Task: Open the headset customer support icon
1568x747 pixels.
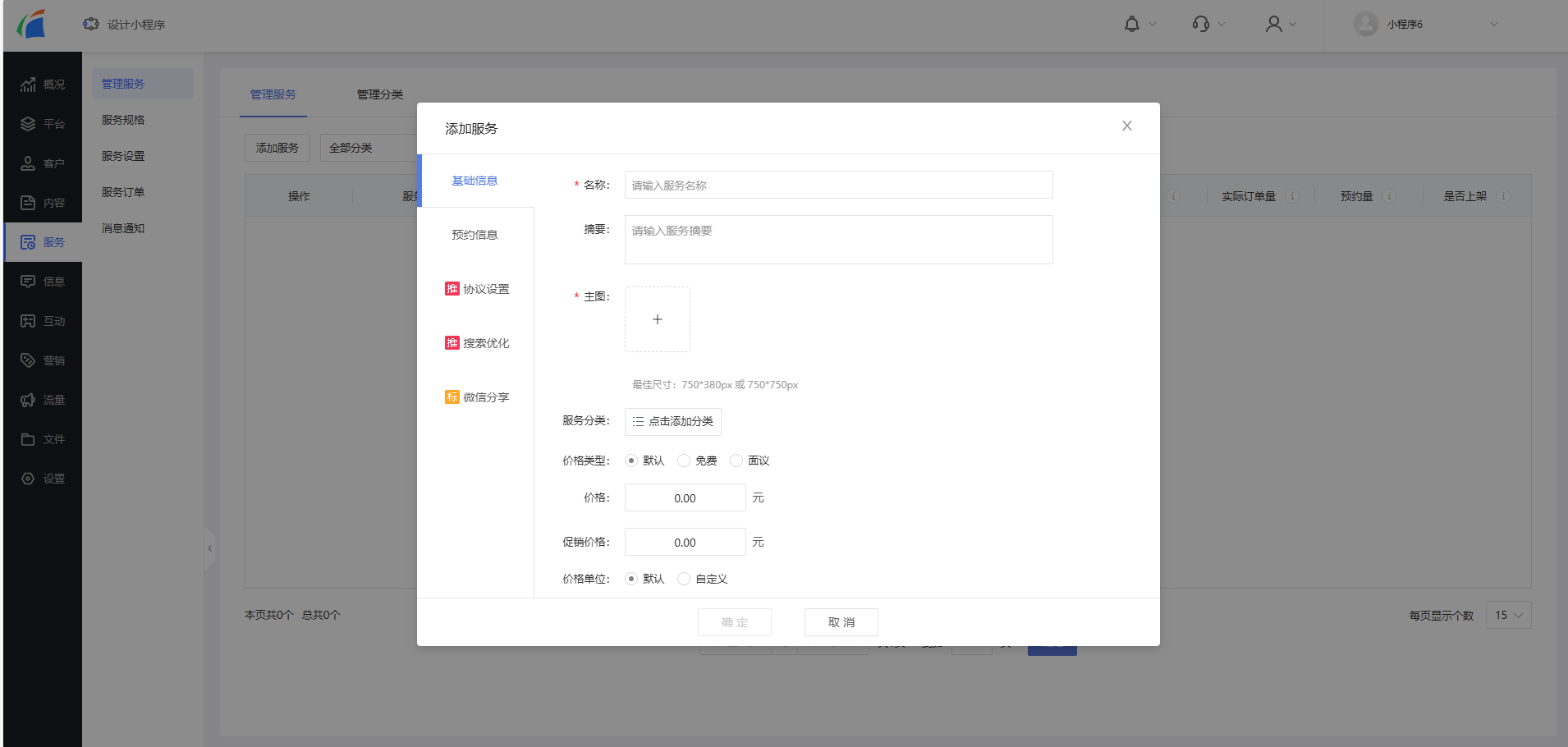Action: (1201, 24)
